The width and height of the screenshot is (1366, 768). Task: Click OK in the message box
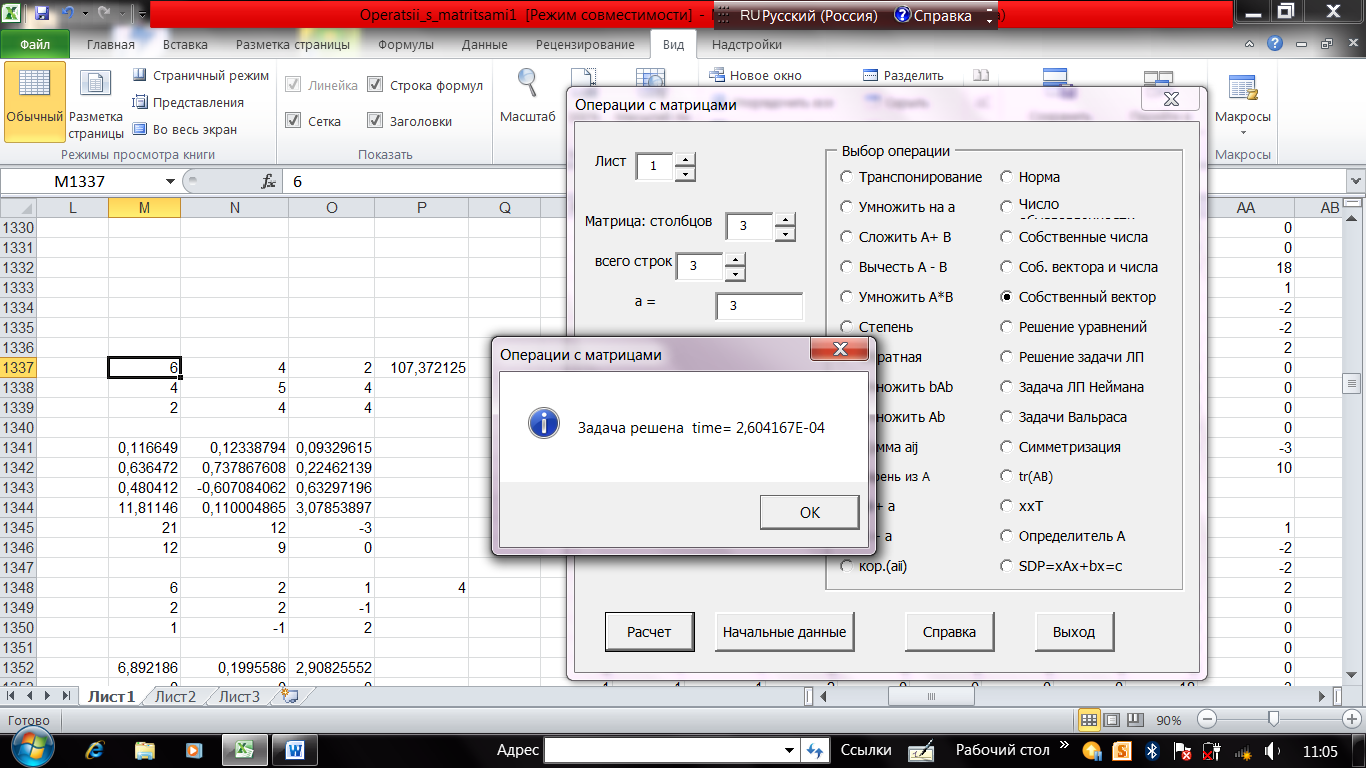click(x=809, y=512)
